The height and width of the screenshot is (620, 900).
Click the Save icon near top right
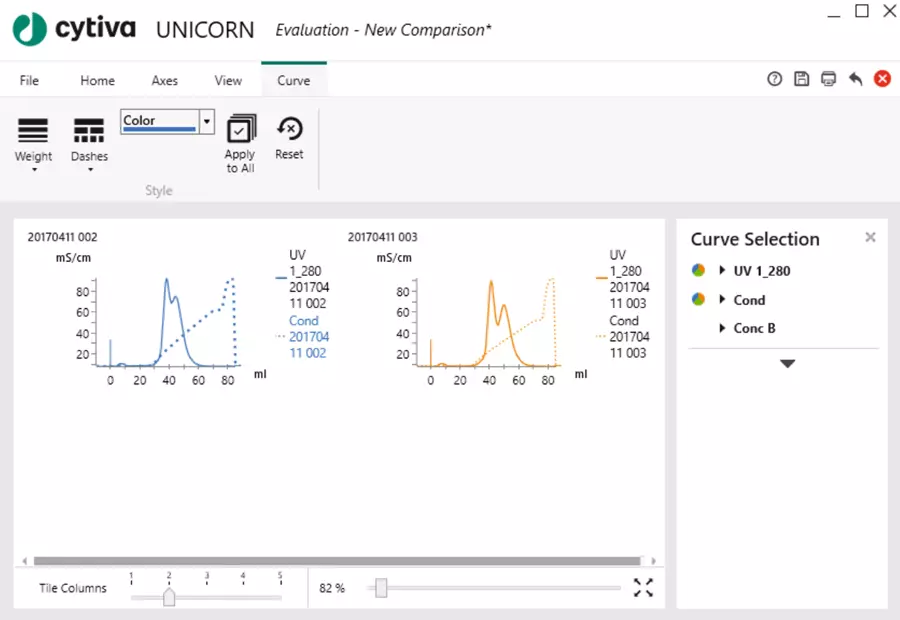(x=802, y=78)
